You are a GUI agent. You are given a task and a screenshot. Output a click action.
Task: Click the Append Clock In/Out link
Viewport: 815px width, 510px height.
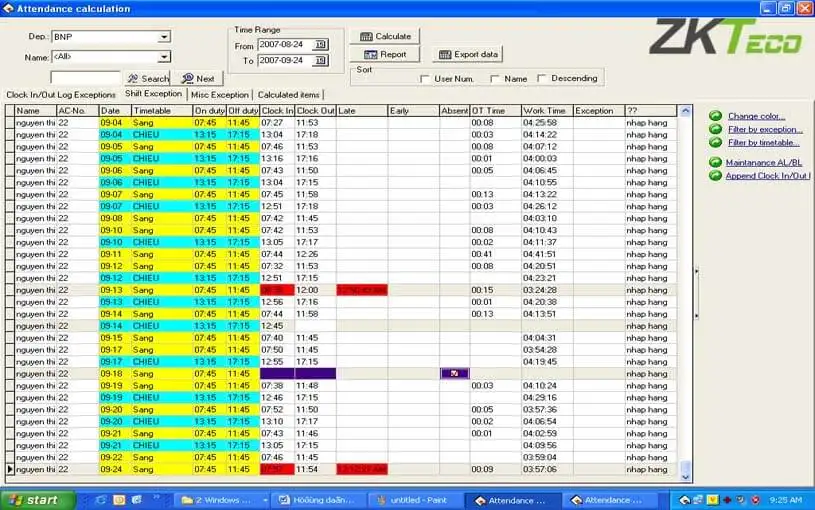coord(767,176)
